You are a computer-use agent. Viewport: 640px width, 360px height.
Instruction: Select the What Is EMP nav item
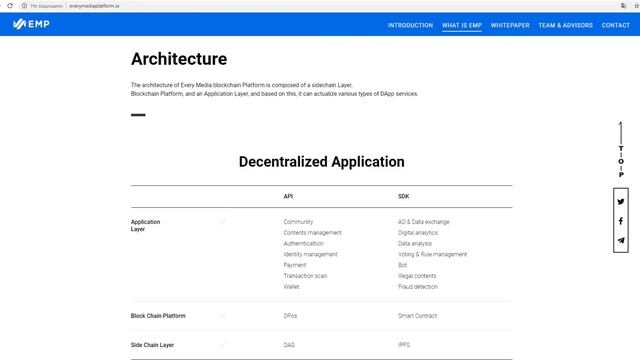(x=462, y=25)
